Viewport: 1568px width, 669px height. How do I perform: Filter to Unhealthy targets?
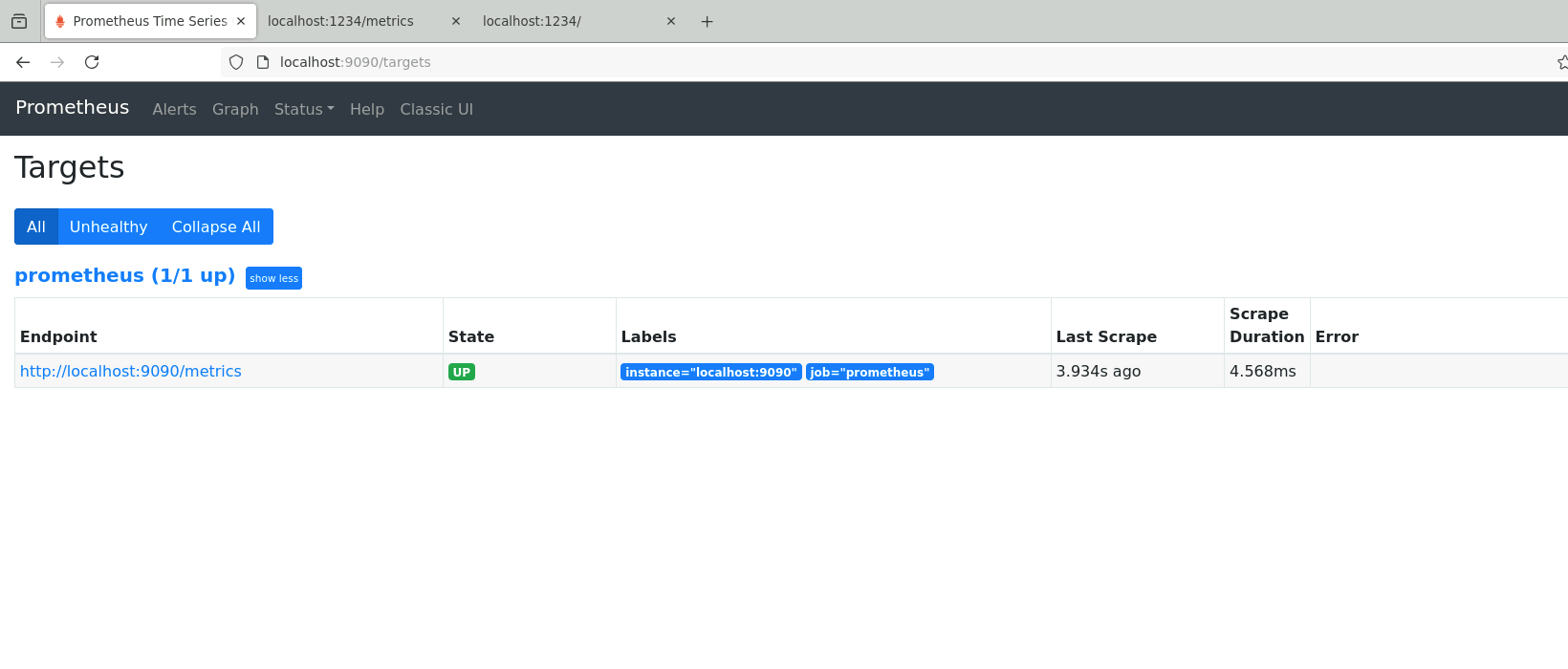[x=109, y=227]
